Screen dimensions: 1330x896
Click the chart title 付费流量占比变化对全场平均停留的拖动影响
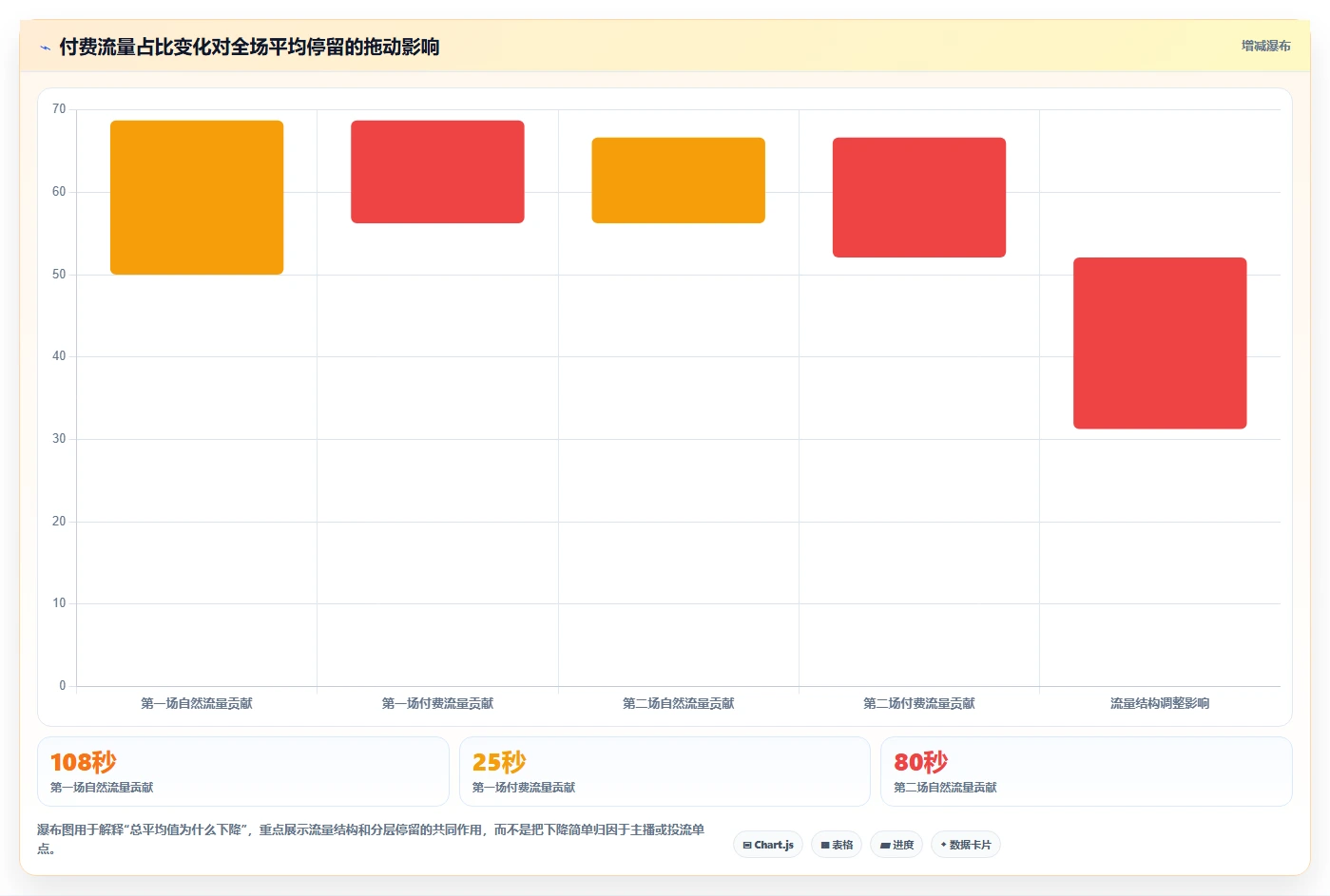coord(249,48)
